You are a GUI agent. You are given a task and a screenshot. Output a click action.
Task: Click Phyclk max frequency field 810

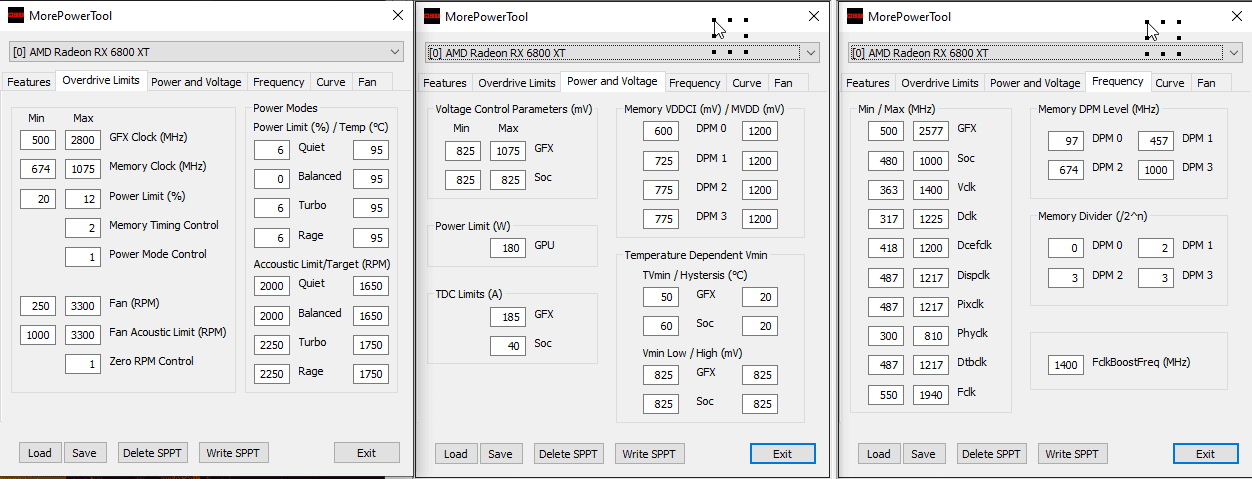coord(931,336)
